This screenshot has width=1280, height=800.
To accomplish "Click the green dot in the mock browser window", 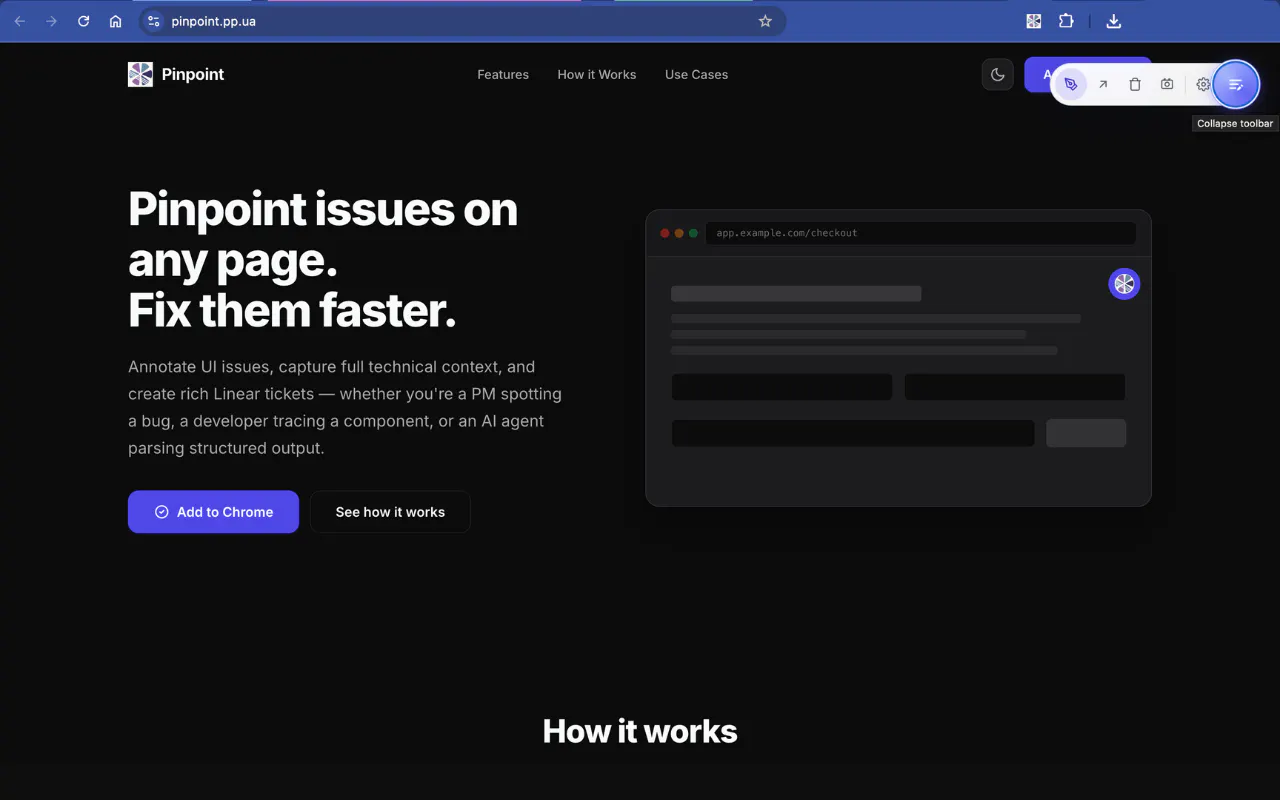I will (693, 233).
